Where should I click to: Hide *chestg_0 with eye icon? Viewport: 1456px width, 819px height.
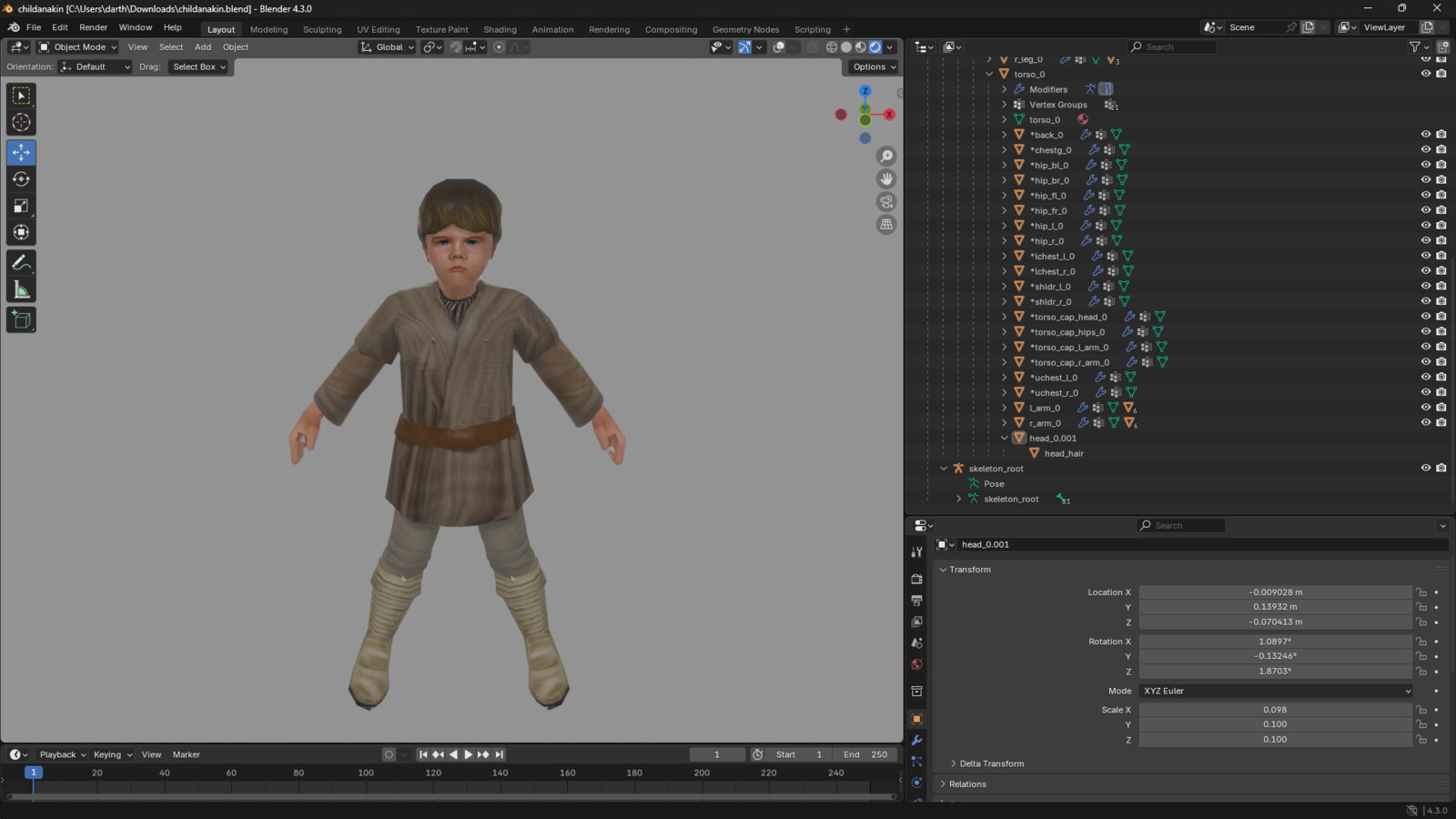[1426, 149]
